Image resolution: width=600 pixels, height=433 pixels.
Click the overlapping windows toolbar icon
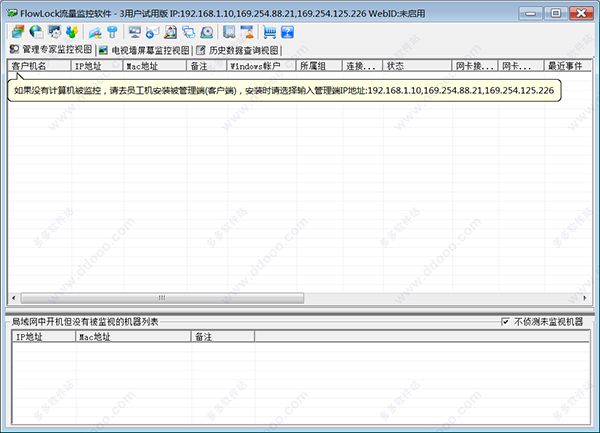coord(189,32)
